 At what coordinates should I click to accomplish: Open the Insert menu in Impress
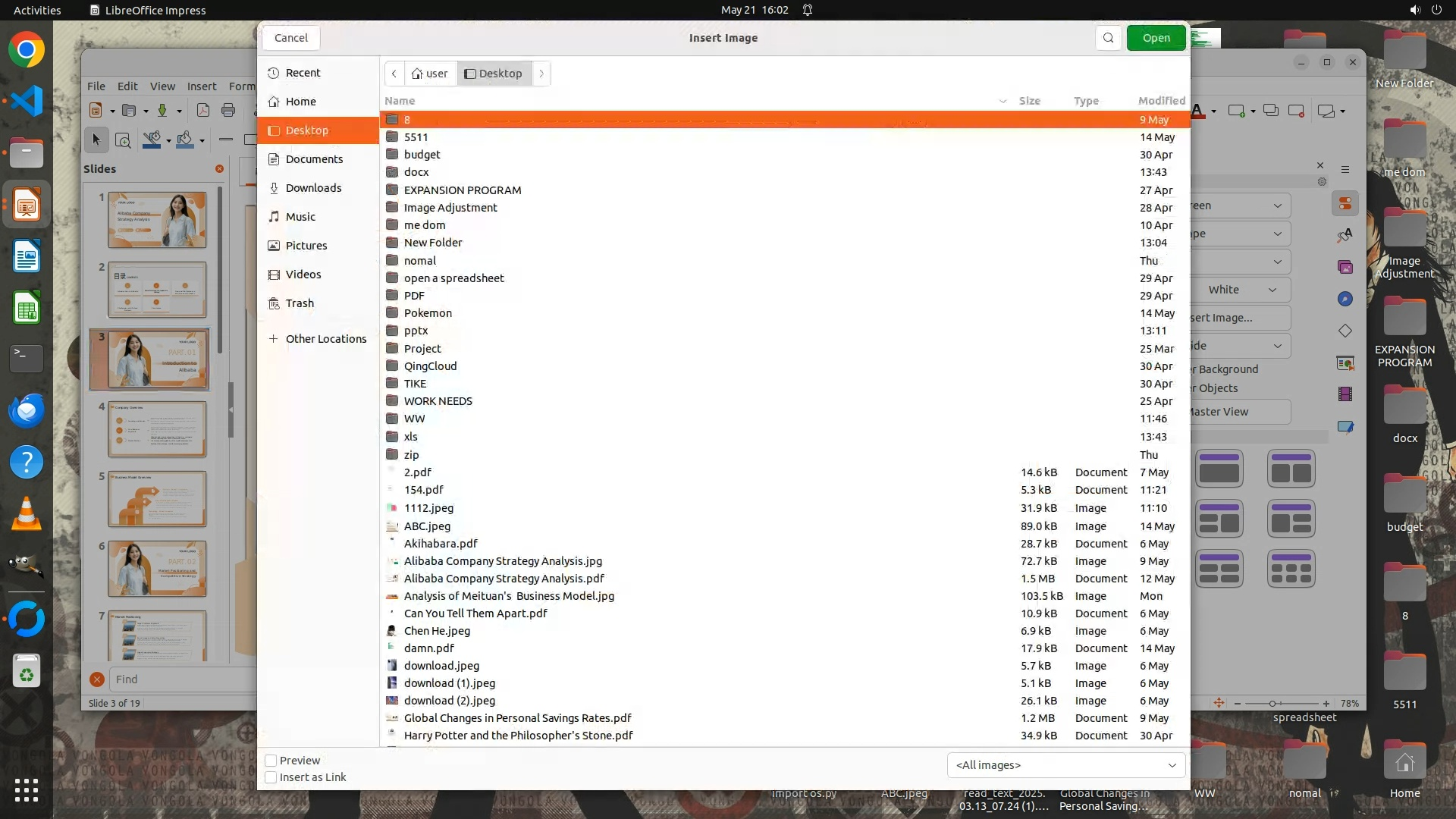(x=202, y=86)
